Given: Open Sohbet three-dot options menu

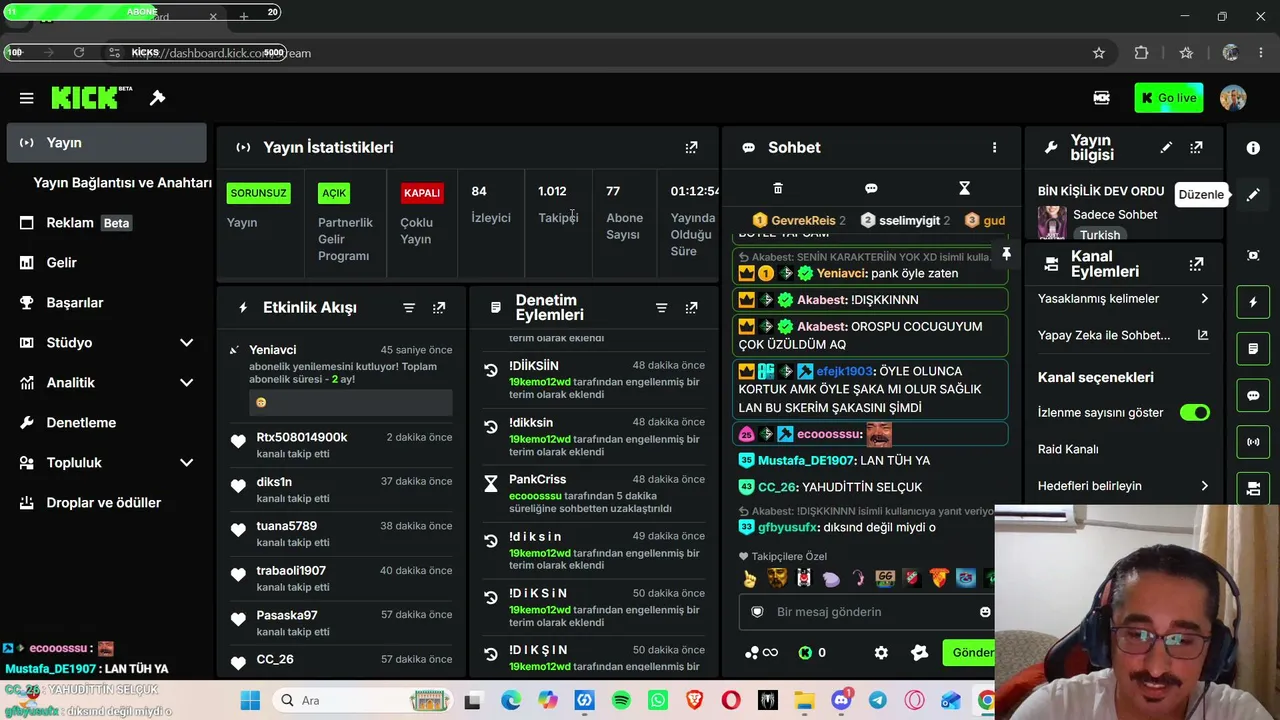Looking at the screenshot, I should [994, 147].
